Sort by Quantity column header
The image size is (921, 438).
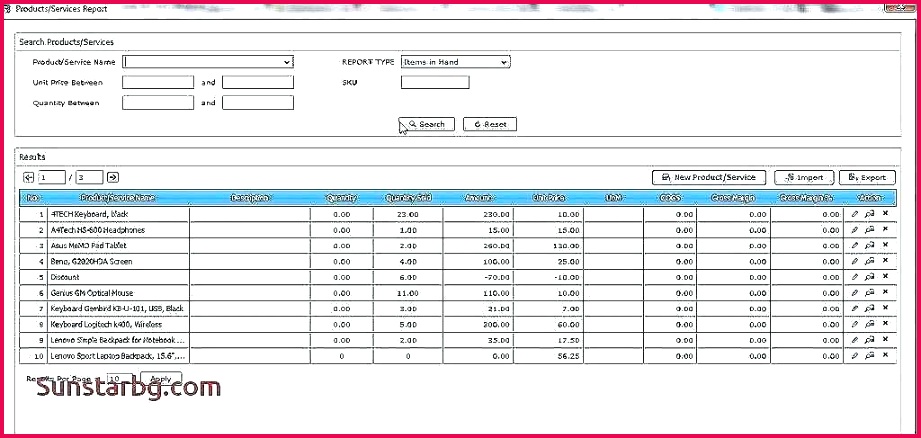[341, 198]
